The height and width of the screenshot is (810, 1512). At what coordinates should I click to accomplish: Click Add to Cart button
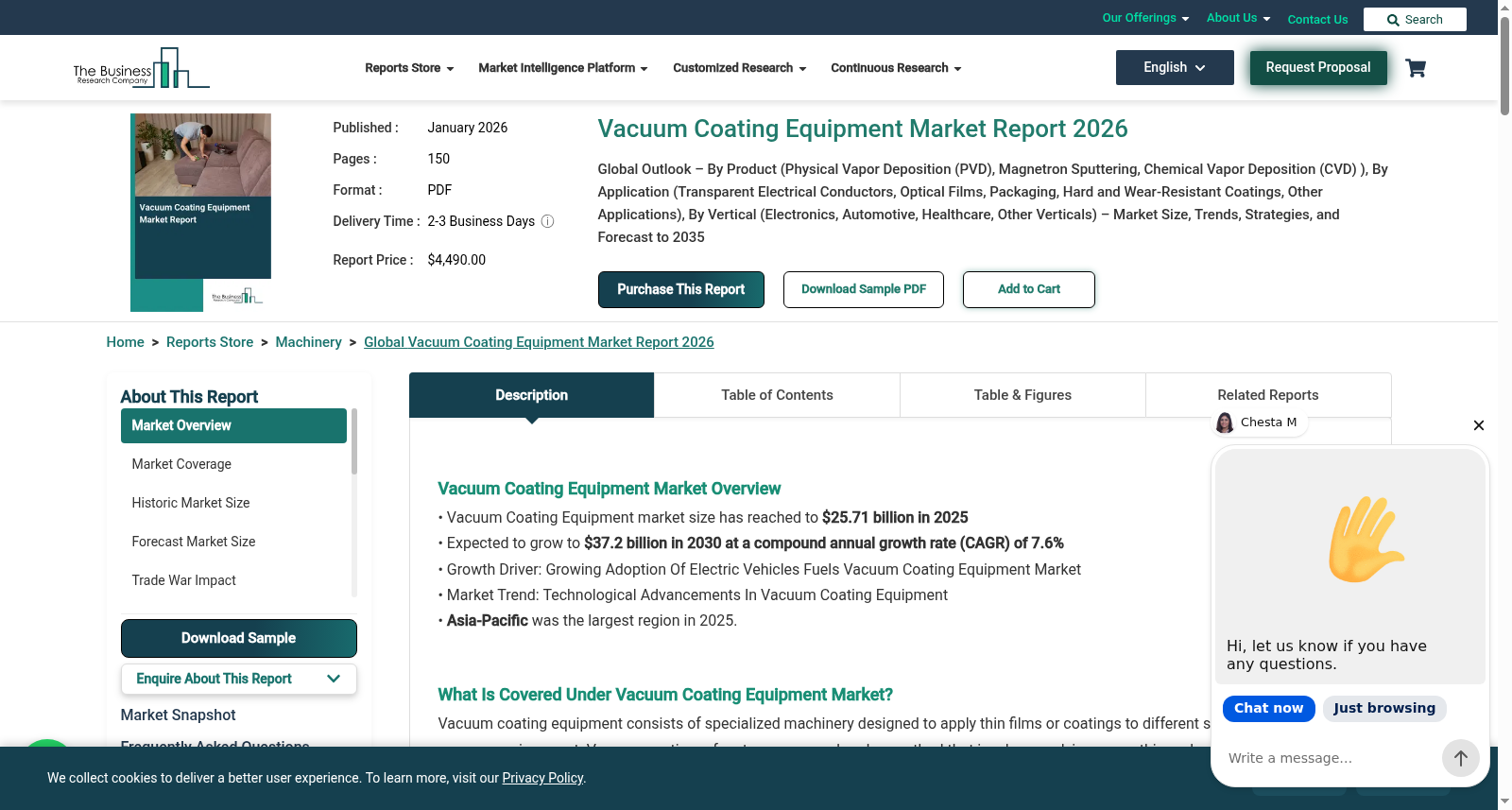[1029, 289]
